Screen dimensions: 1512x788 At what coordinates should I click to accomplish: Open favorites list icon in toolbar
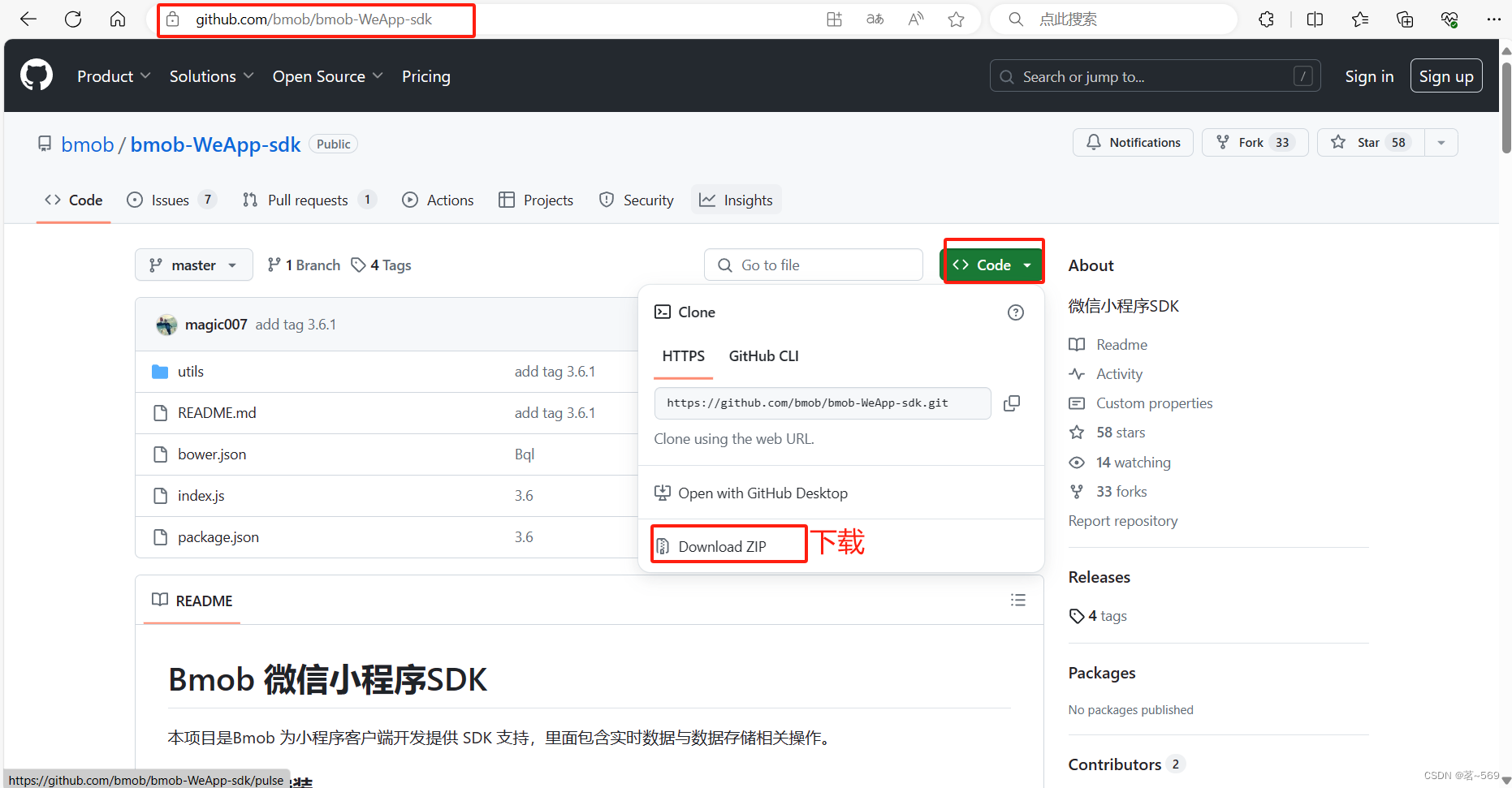1360,19
